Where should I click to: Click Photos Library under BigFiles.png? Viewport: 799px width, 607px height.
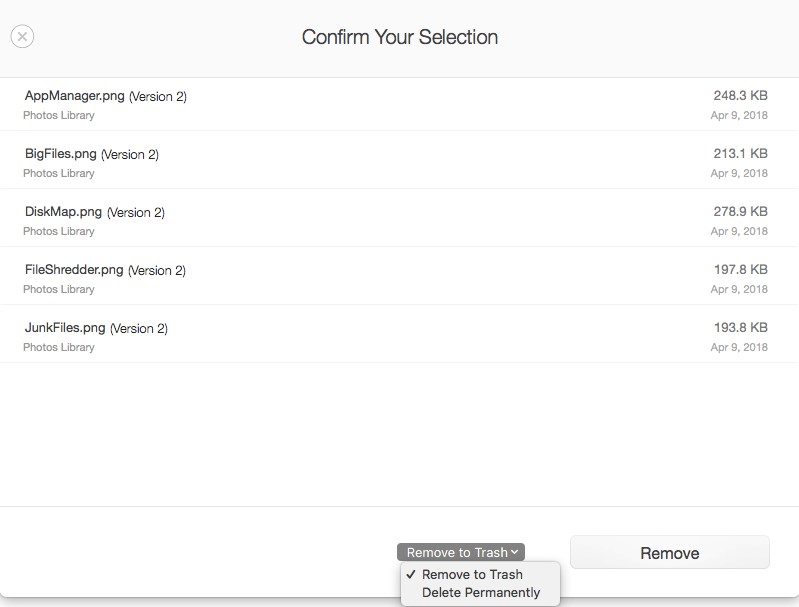[x=59, y=173]
